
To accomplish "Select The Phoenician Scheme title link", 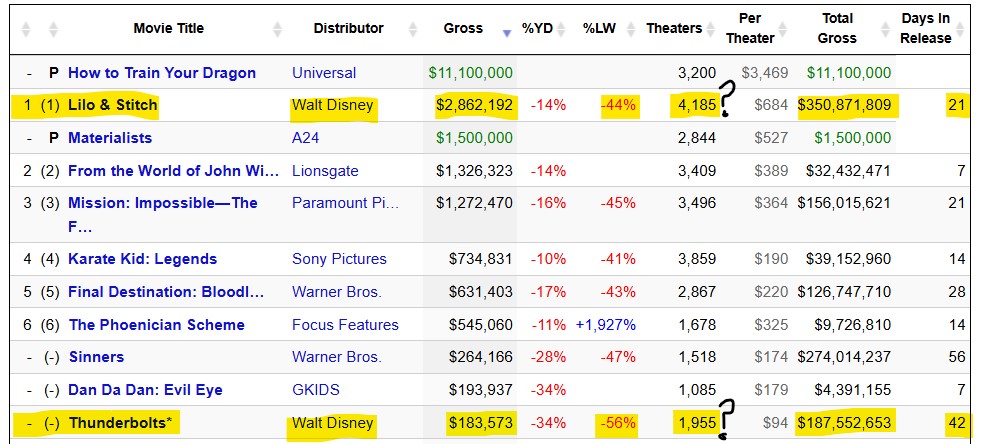I will (x=156, y=325).
